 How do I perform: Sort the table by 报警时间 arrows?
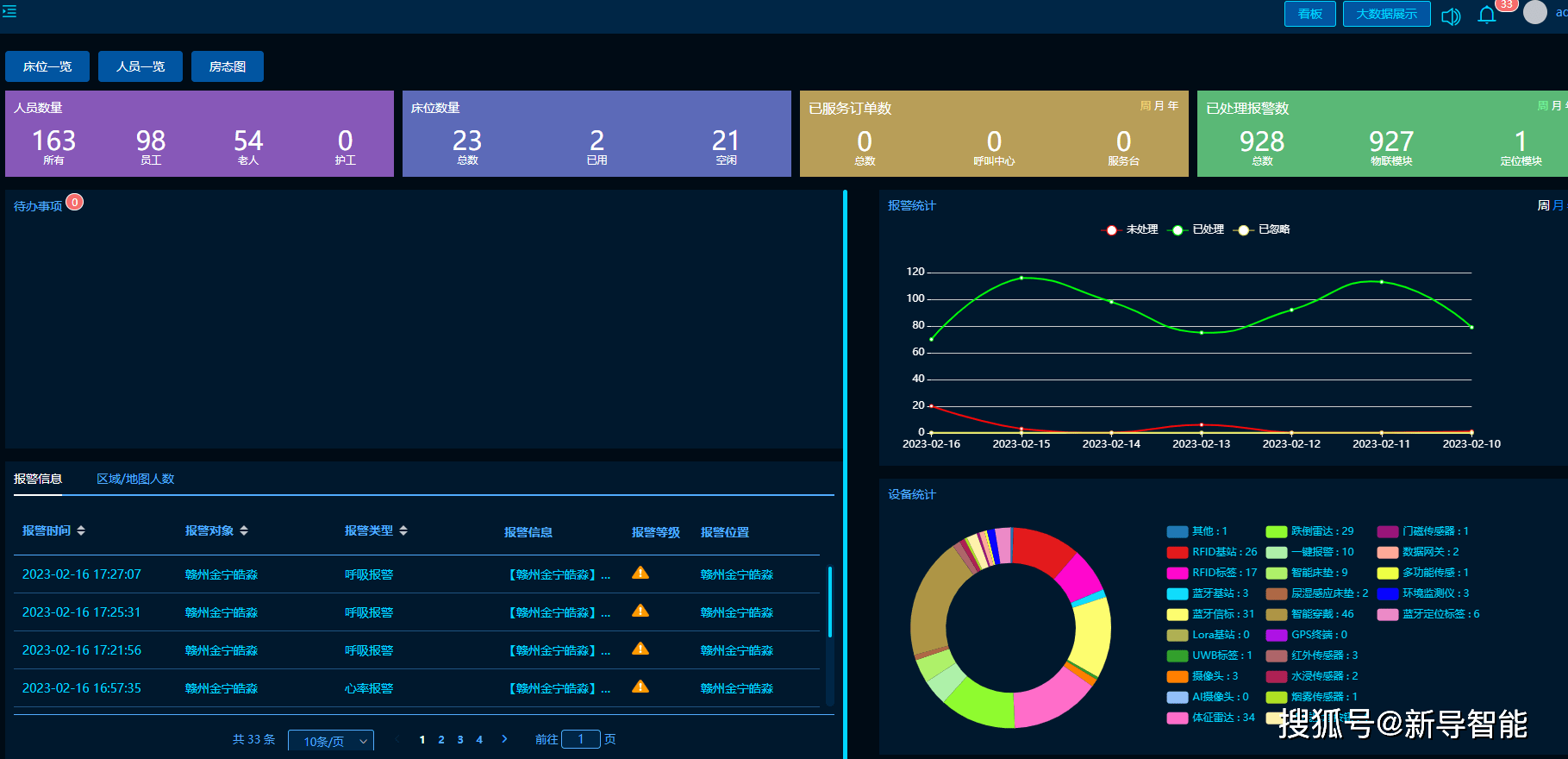[x=81, y=531]
